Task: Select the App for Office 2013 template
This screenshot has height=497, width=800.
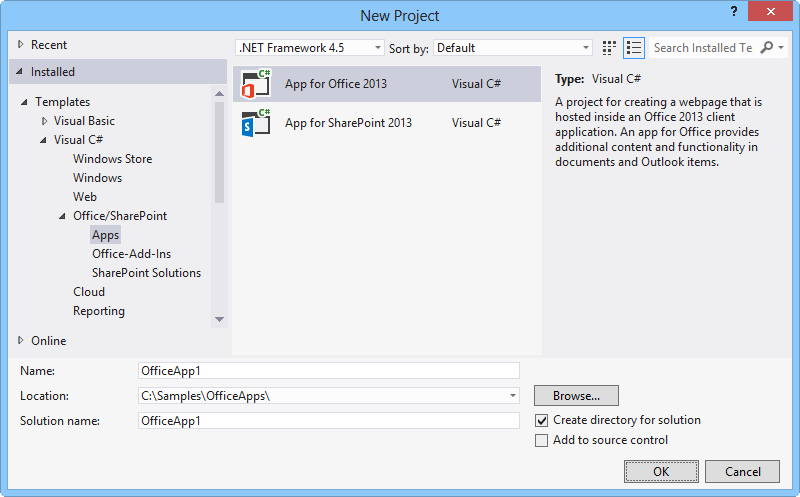Action: pyautogui.click(x=387, y=84)
